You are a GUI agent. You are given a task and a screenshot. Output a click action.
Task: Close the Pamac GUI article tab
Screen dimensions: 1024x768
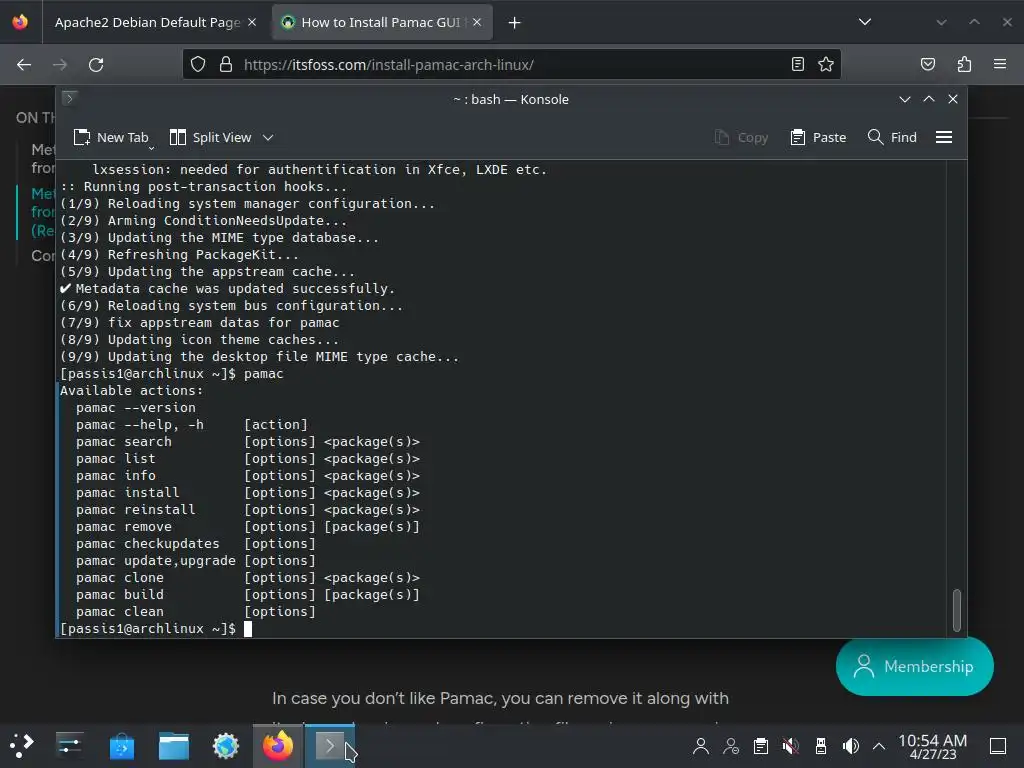(x=477, y=22)
